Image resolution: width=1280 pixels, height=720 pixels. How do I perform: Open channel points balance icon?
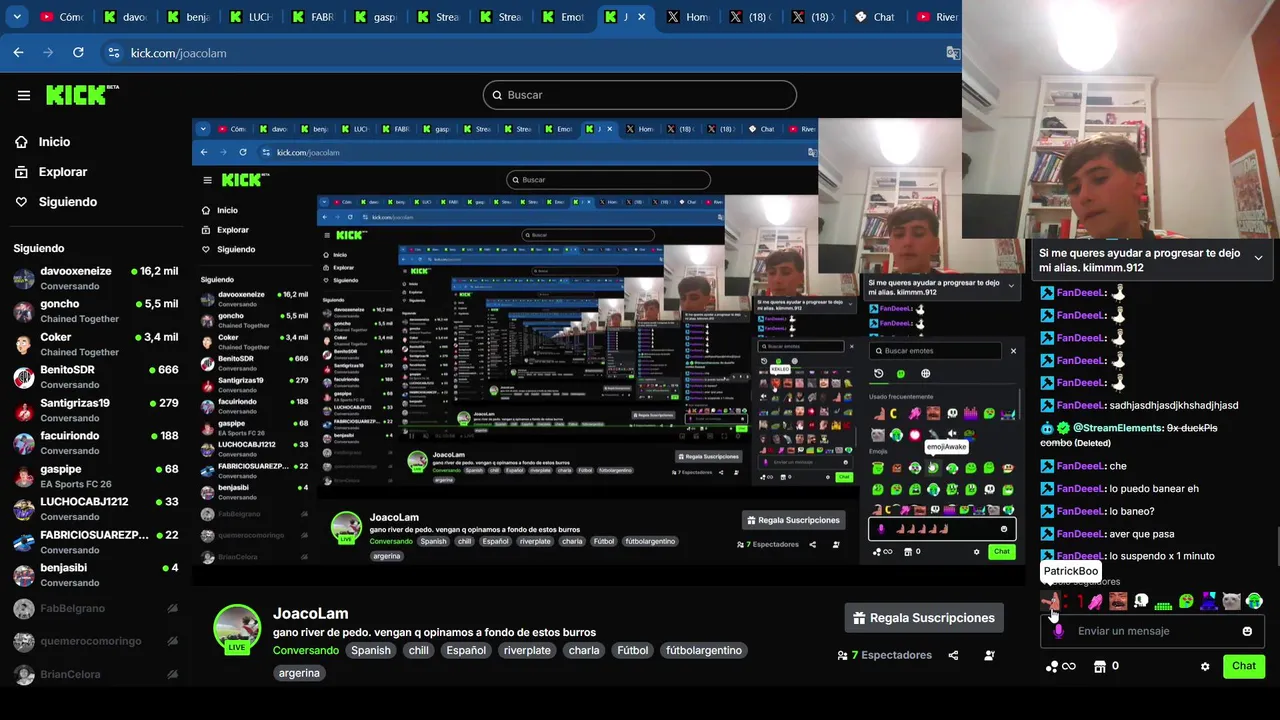[1052, 666]
